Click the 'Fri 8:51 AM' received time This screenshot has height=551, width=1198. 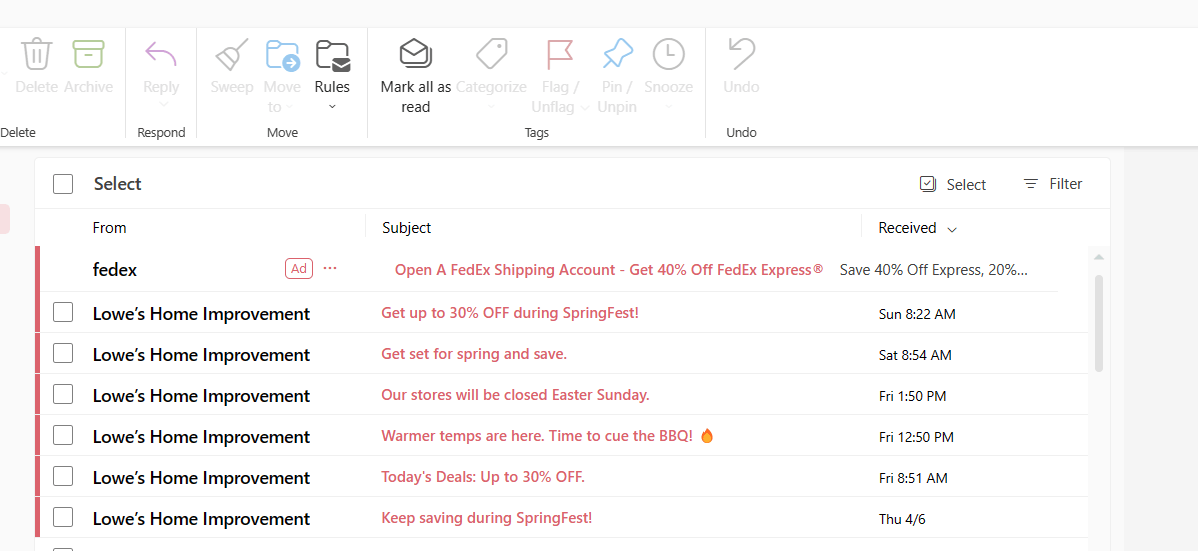913,478
